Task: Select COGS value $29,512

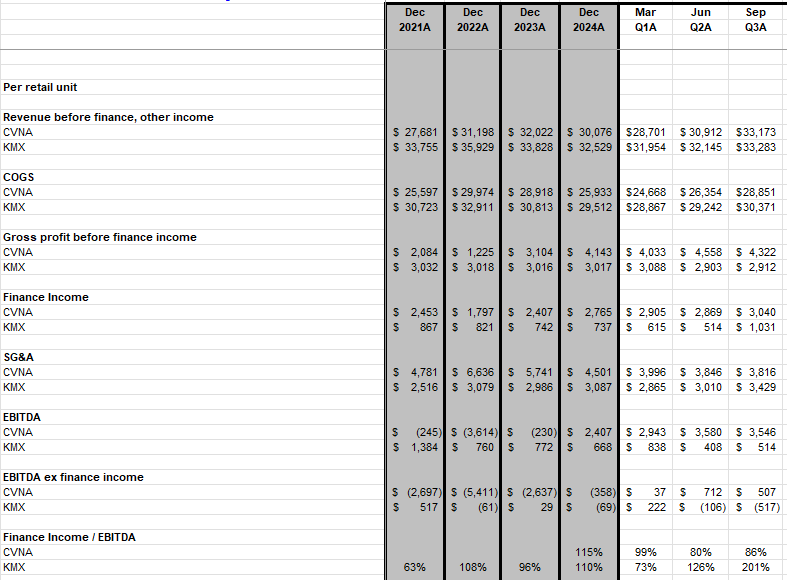Action: pos(589,208)
